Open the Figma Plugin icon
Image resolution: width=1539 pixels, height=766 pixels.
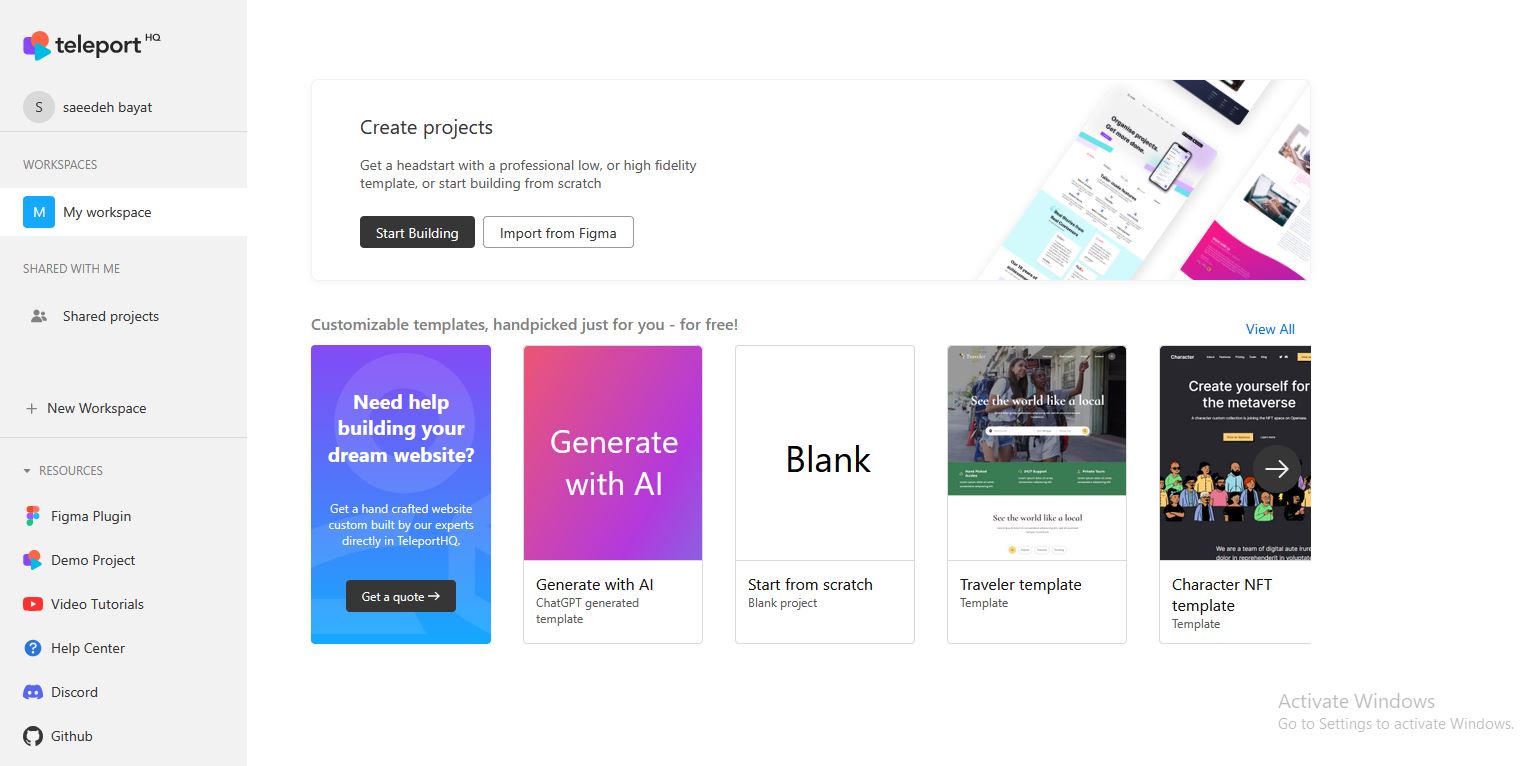(33, 516)
